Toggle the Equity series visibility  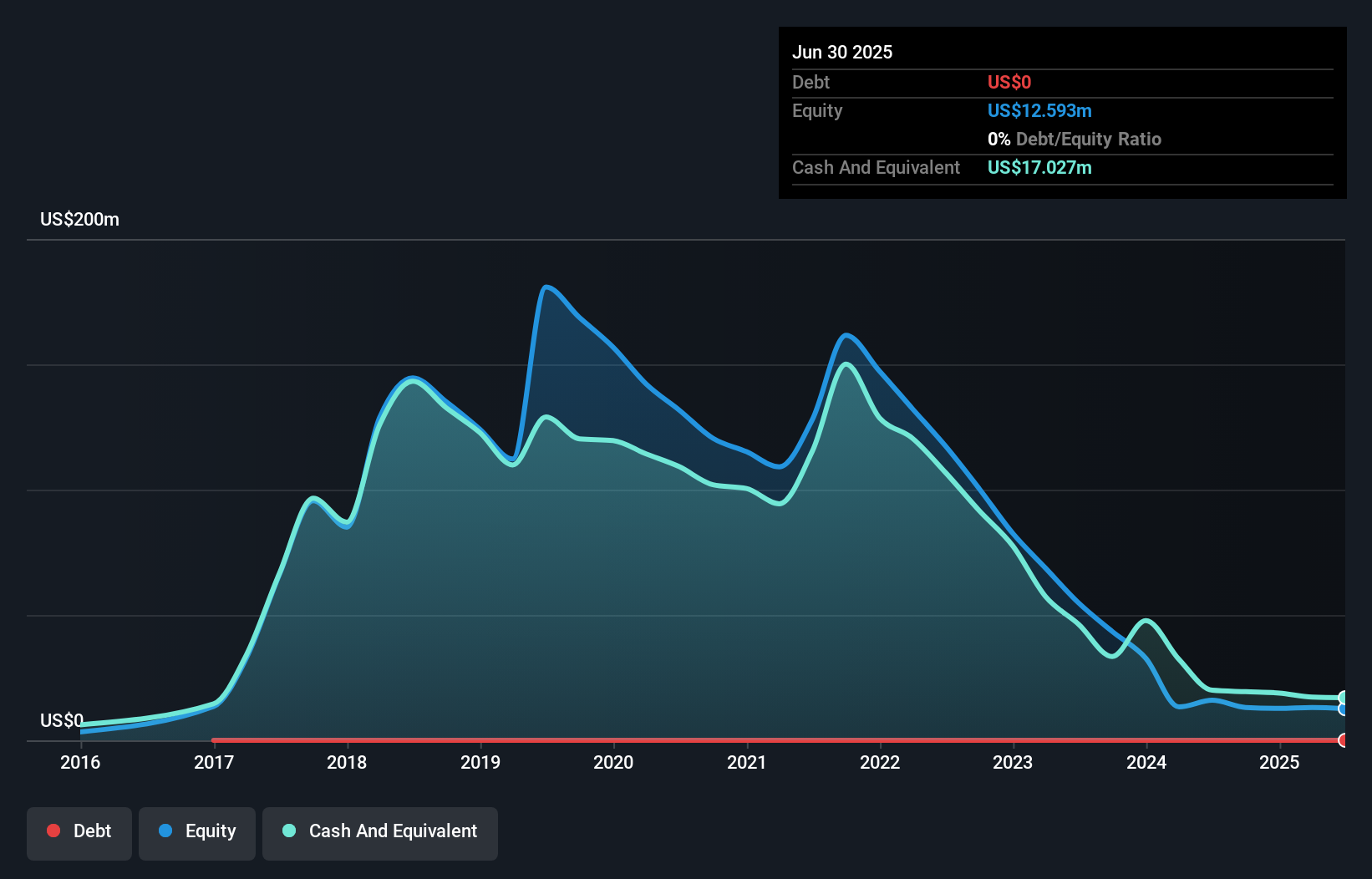click(196, 831)
